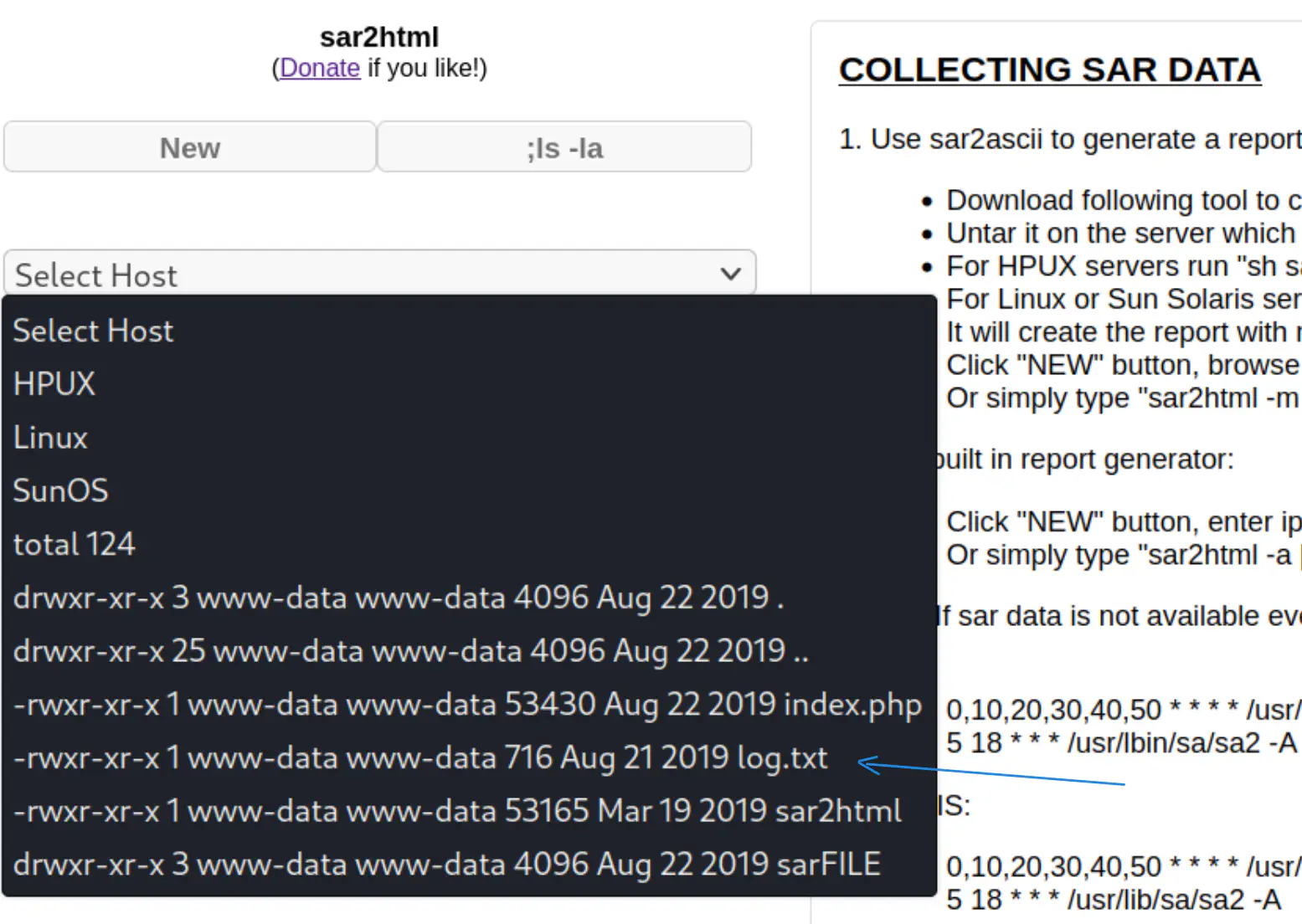Click the Donate link

point(319,68)
